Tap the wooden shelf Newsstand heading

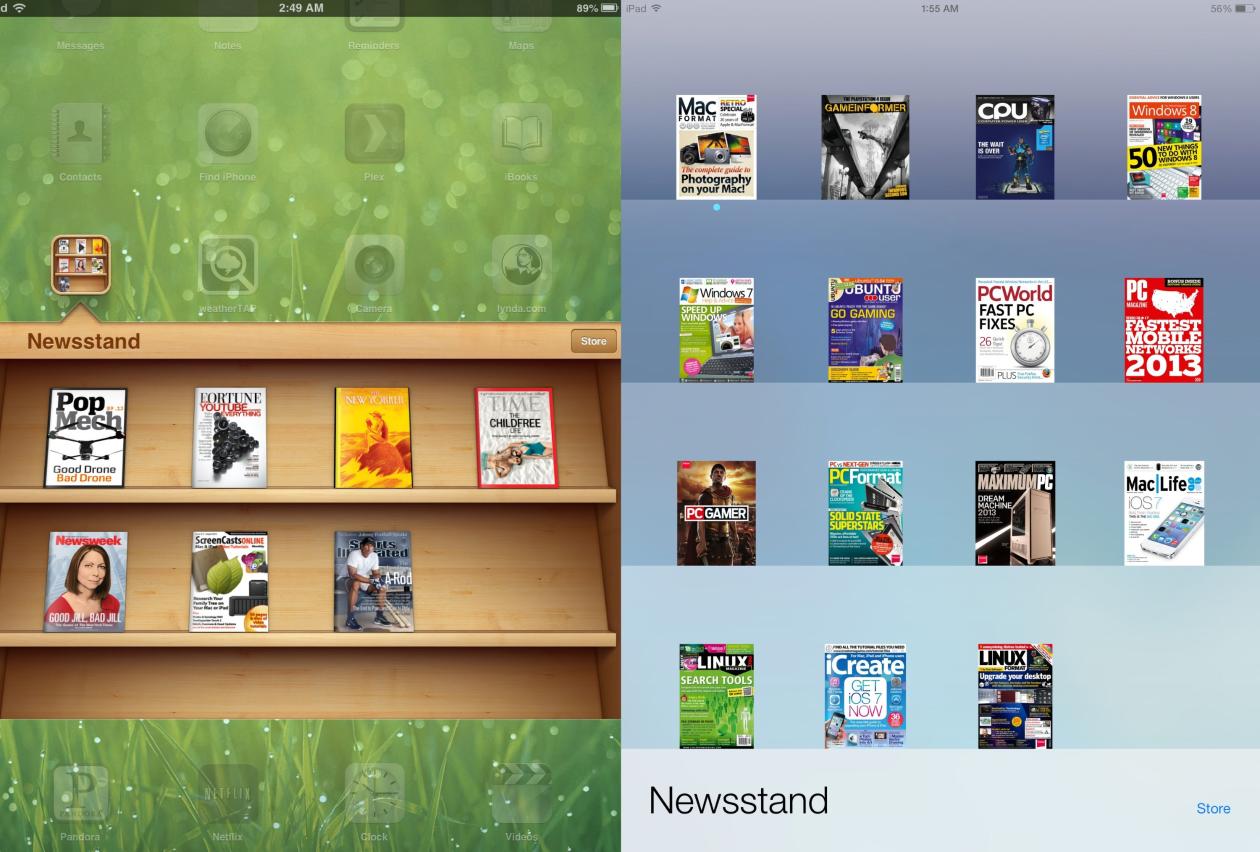coord(83,341)
